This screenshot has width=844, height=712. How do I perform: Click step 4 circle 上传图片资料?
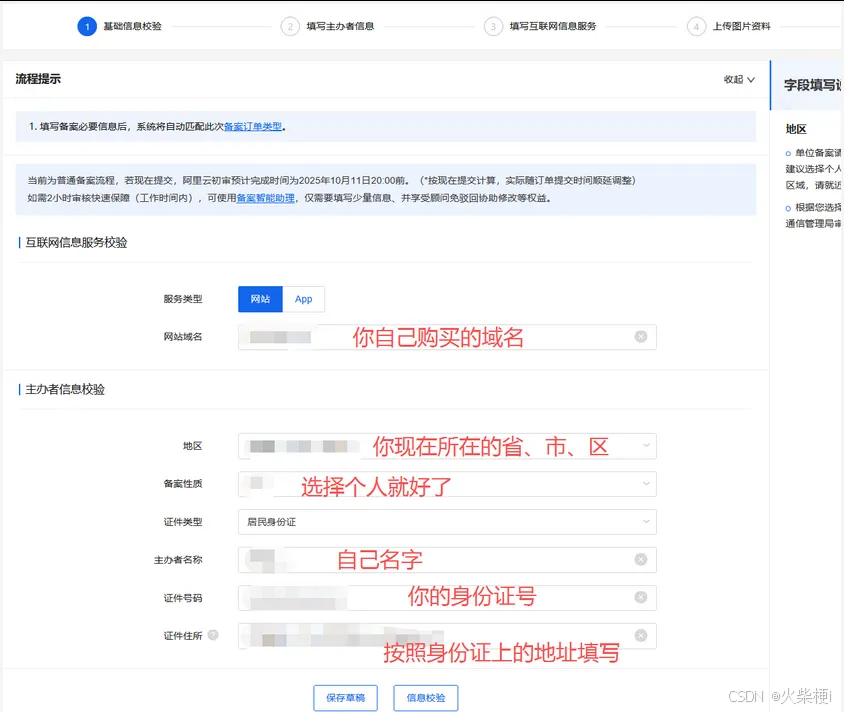tap(696, 26)
